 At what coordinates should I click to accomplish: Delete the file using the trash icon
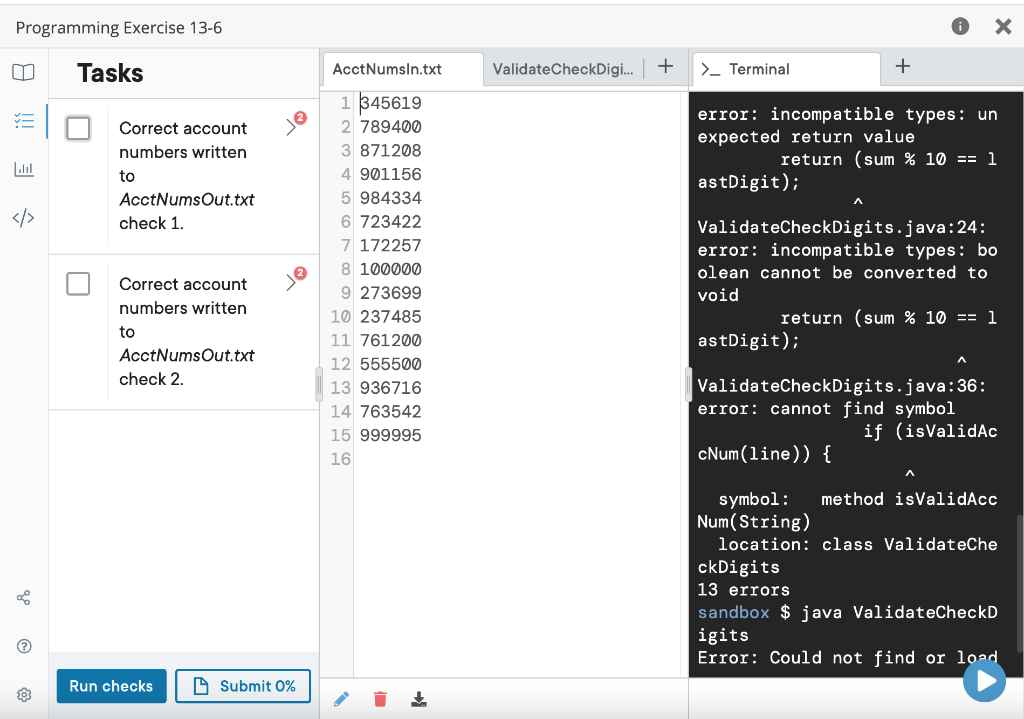pyautogui.click(x=380, y=698)
